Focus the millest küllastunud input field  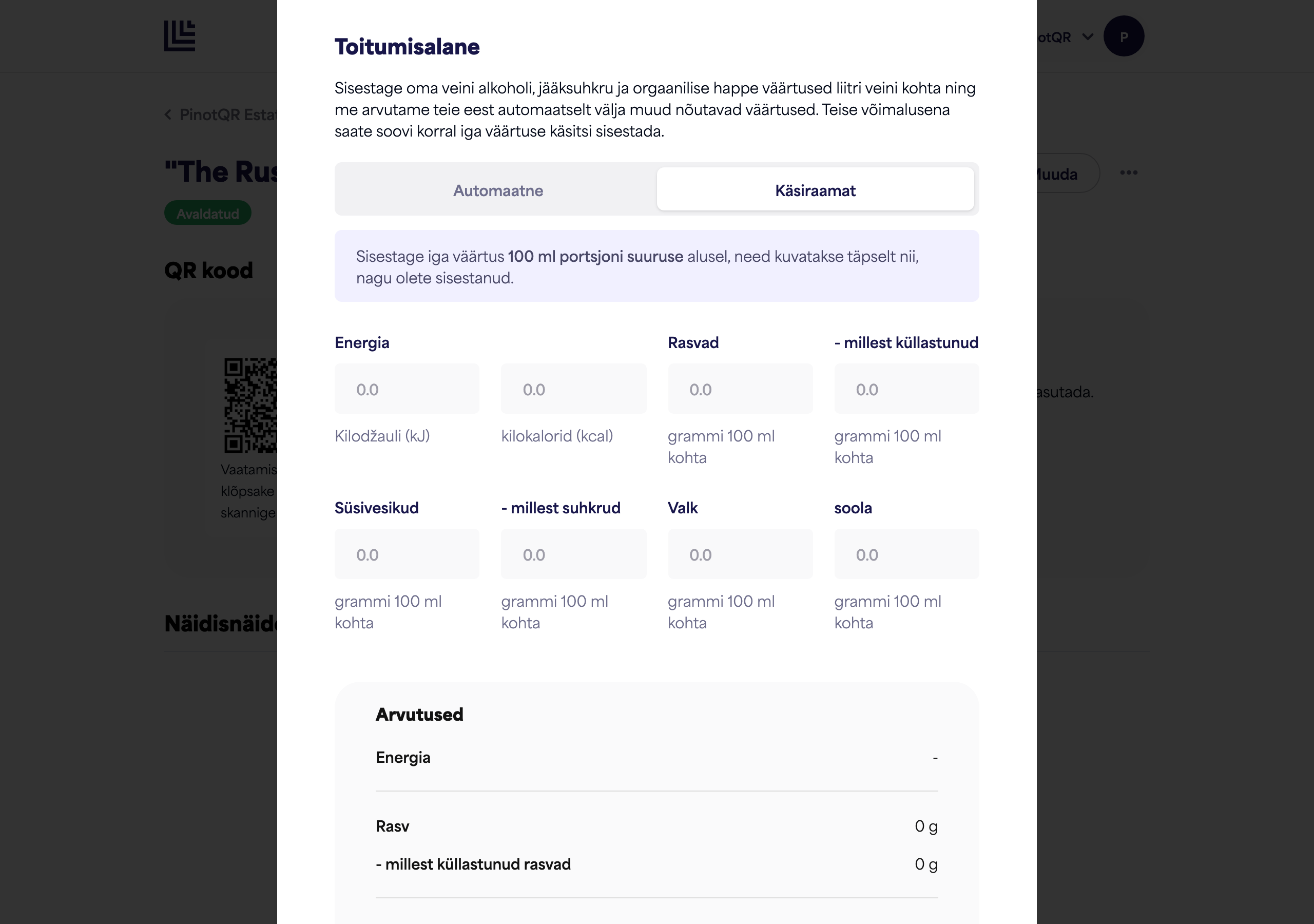906,389
